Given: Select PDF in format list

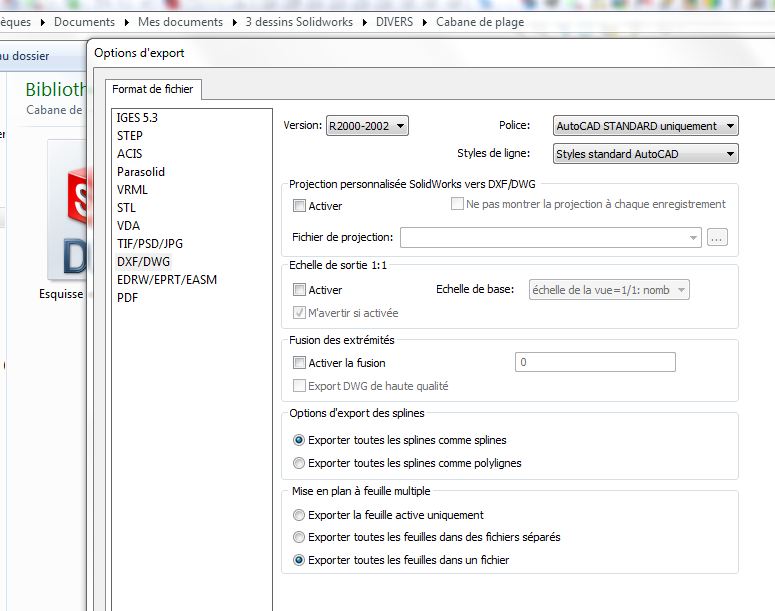Looking at the screenshot, I should (127, 298).
